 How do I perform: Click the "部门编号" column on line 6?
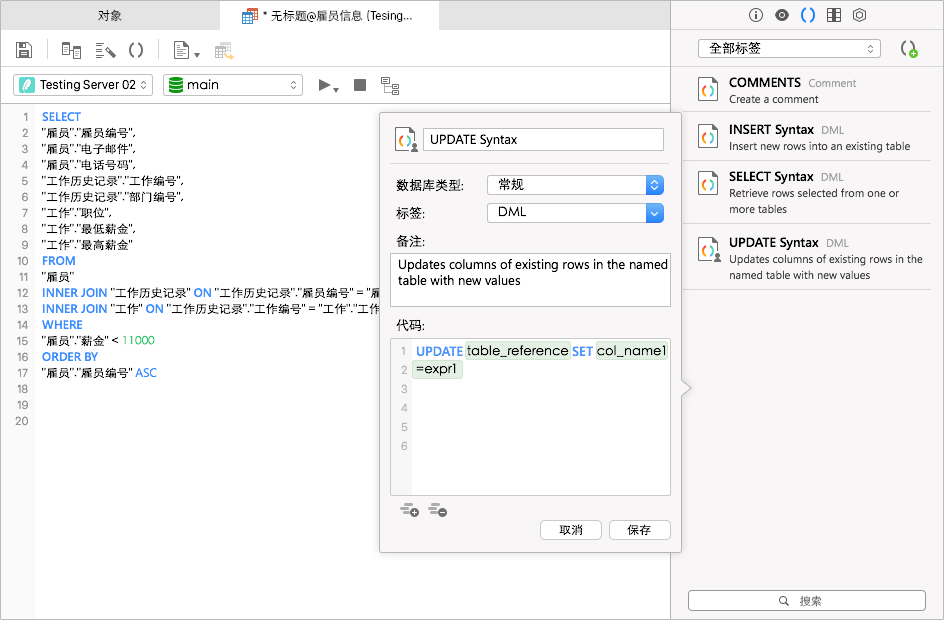[x=152, y=197]
